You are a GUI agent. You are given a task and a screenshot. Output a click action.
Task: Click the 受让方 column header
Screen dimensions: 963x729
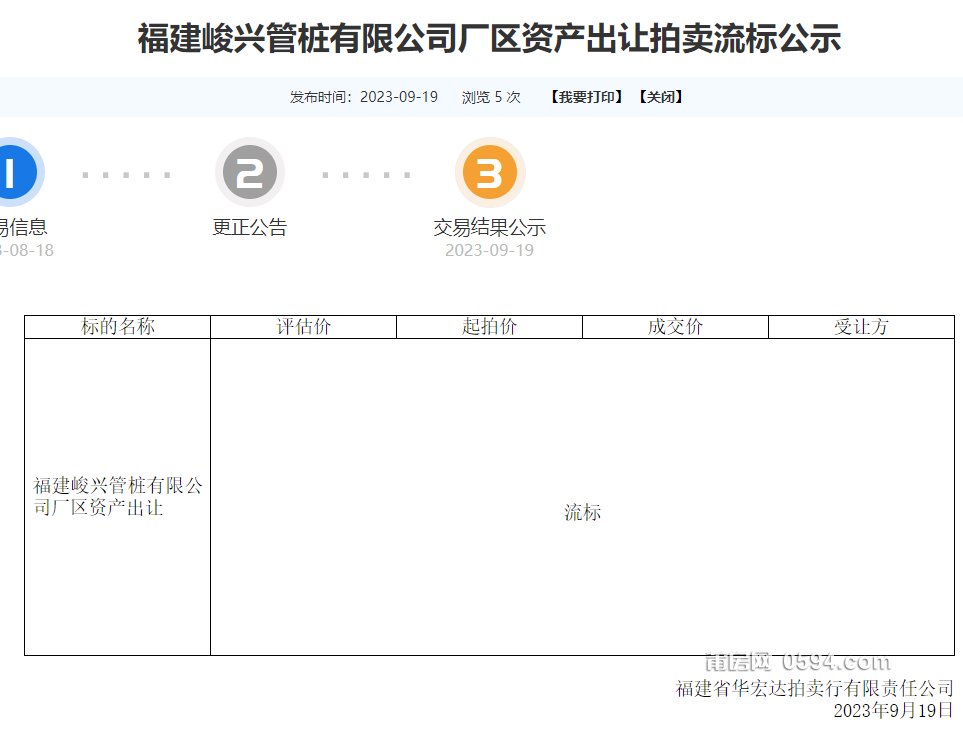[862, 327]
